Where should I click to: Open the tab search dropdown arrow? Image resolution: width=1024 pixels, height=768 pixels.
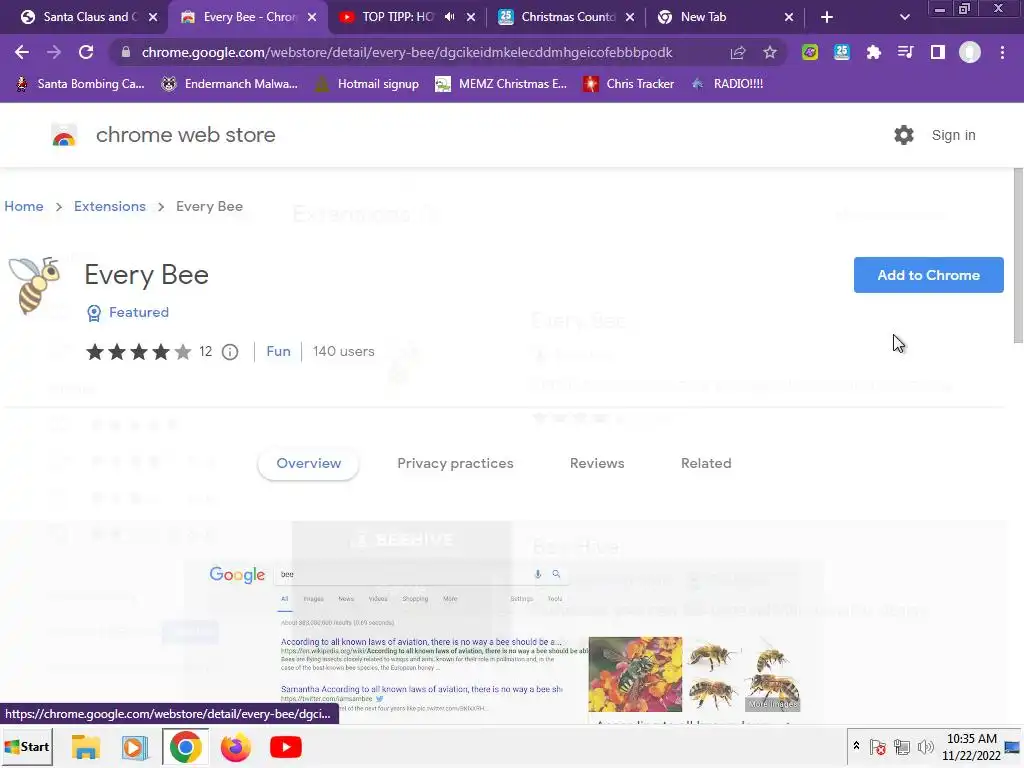tap(904, 17)
